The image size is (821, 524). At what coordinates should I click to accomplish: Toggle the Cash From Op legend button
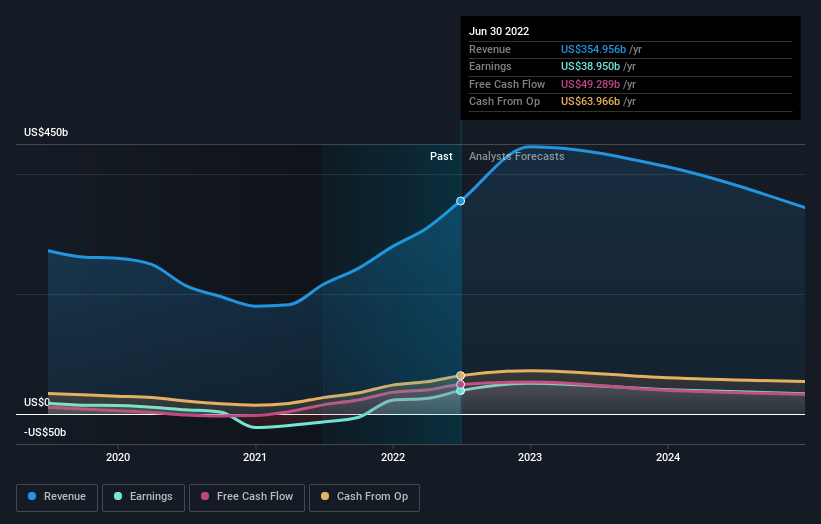point(364,497)
